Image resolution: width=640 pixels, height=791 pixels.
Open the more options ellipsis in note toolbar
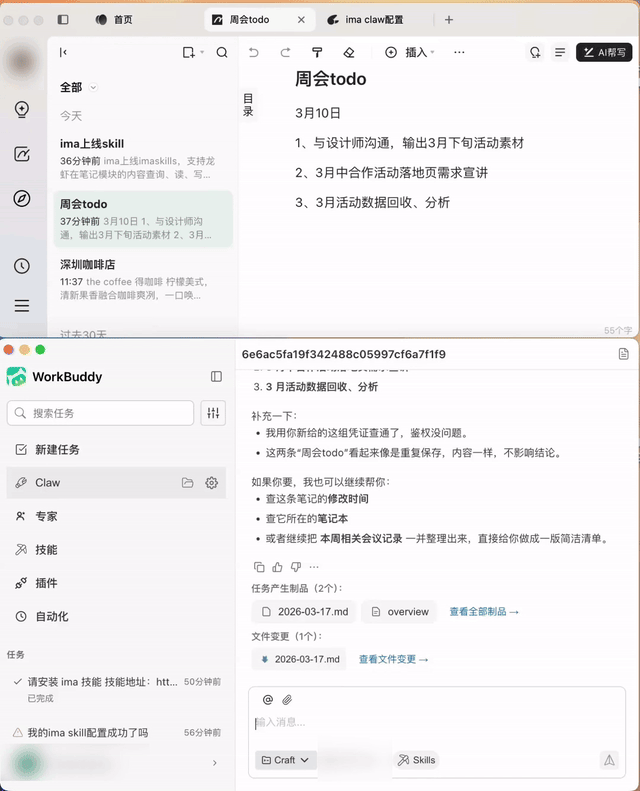[x=459, y=52]
